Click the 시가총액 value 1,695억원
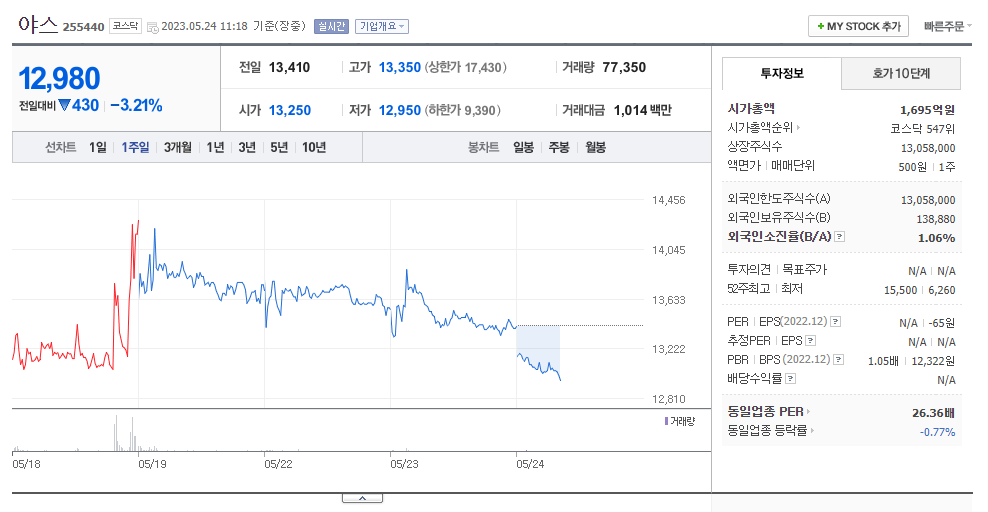The image size is (988, 512). coord(928,110)
